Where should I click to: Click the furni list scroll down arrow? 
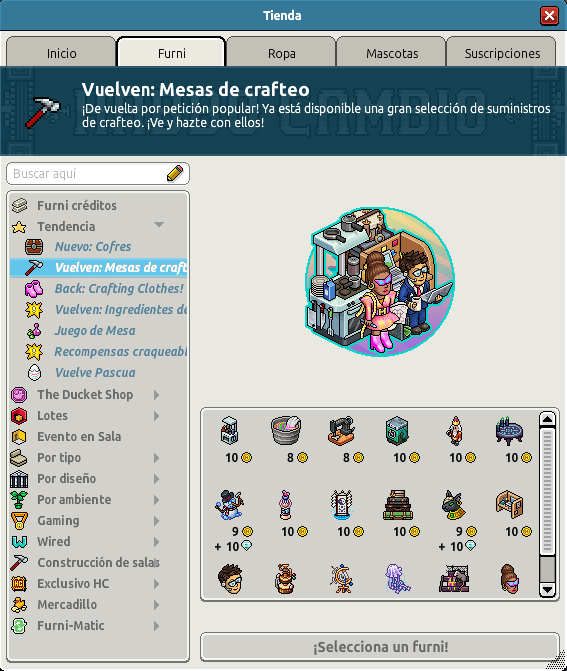click(547, 590)
